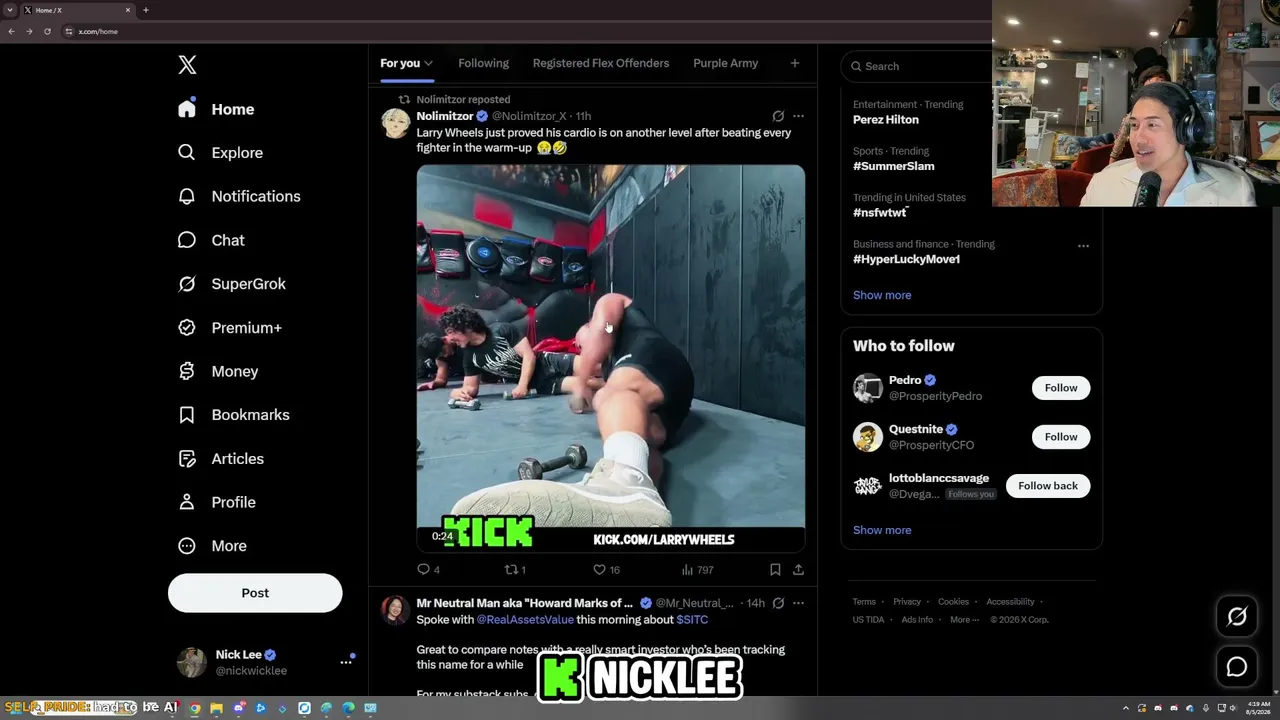Open a new browser tab

(146, 10)
